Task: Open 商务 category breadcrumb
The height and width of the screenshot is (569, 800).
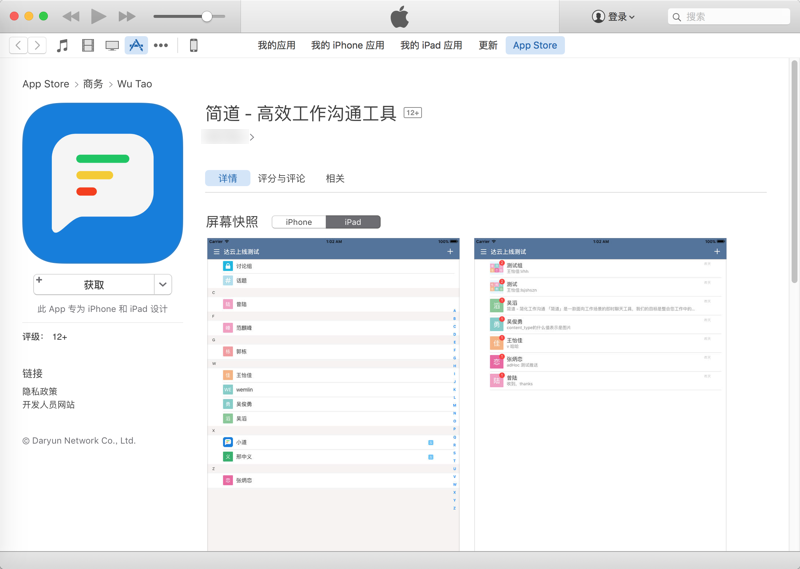Action: click(93, 84)
